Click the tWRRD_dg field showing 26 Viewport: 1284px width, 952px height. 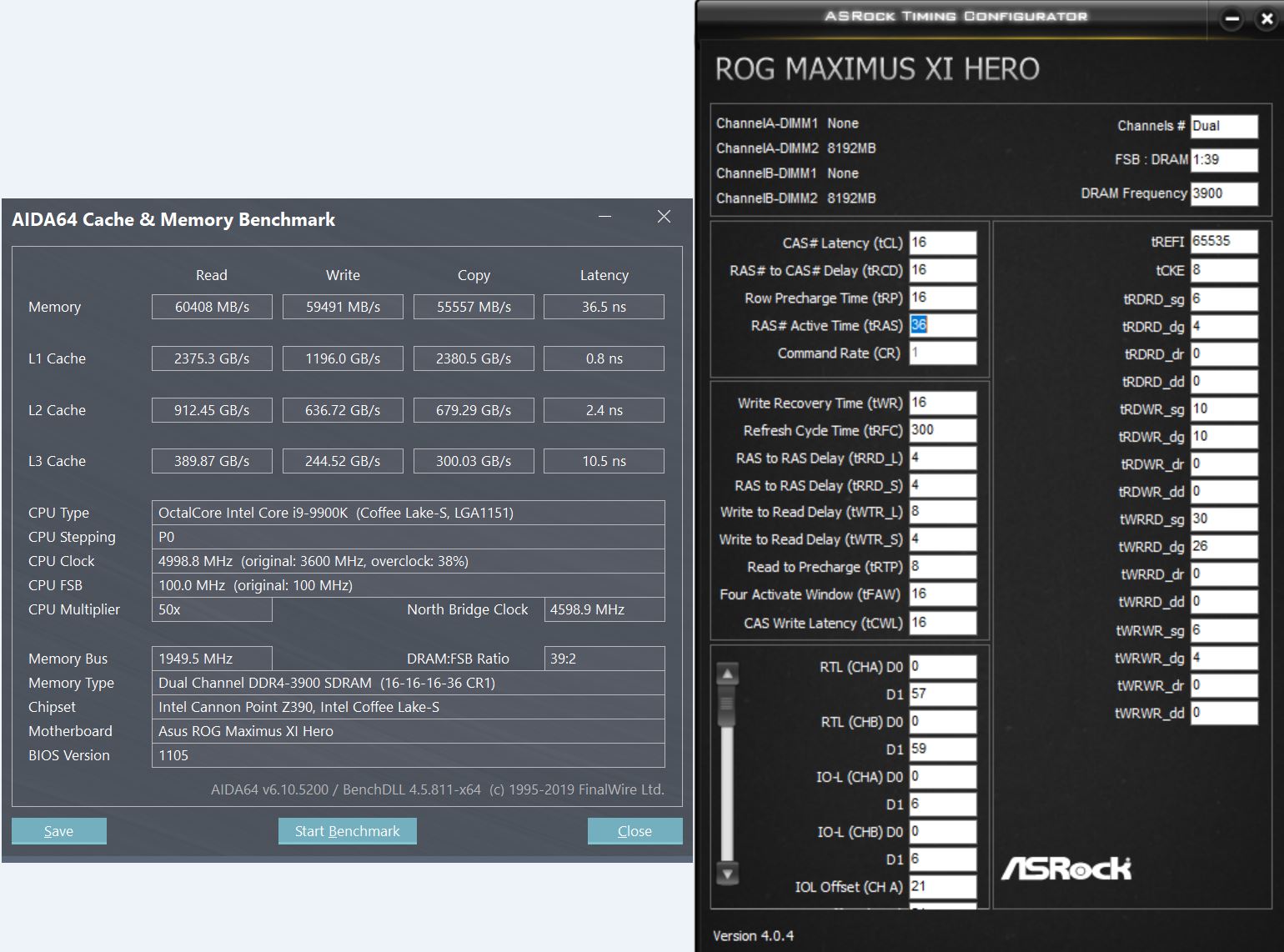pyautogui.click(x=1223, y=547)
